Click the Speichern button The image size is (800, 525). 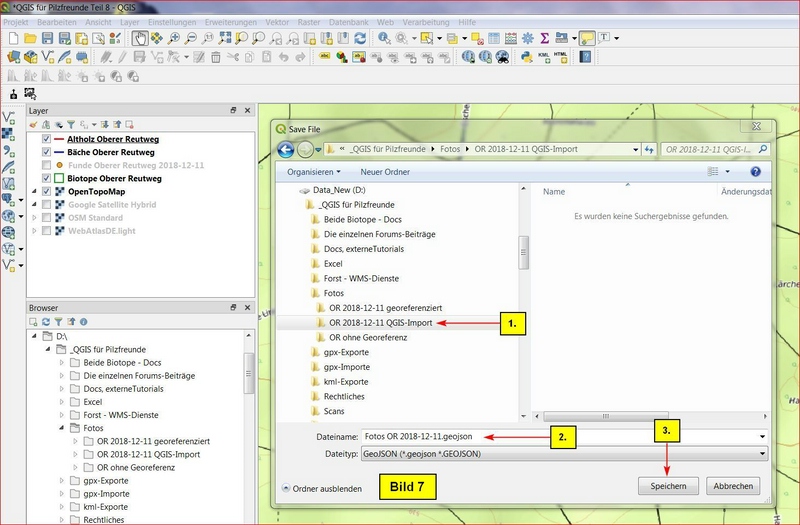[670, 485]
